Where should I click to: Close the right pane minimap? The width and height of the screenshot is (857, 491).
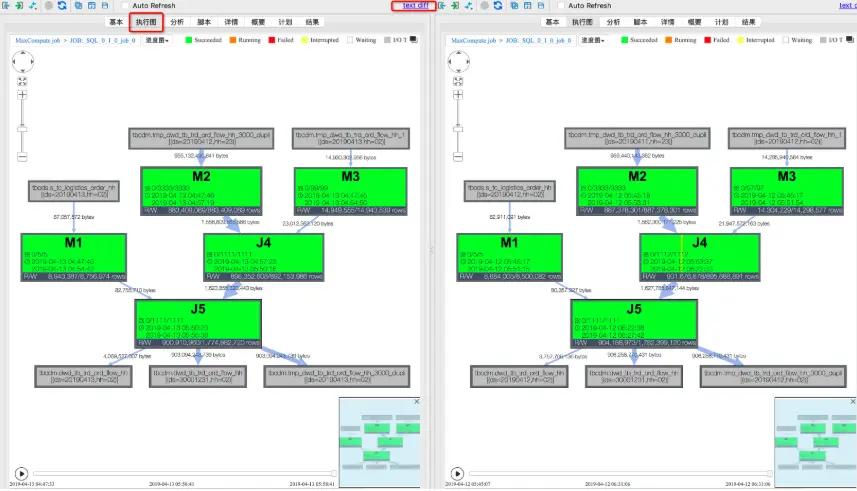pyautogui.click(x=853, y=401)
